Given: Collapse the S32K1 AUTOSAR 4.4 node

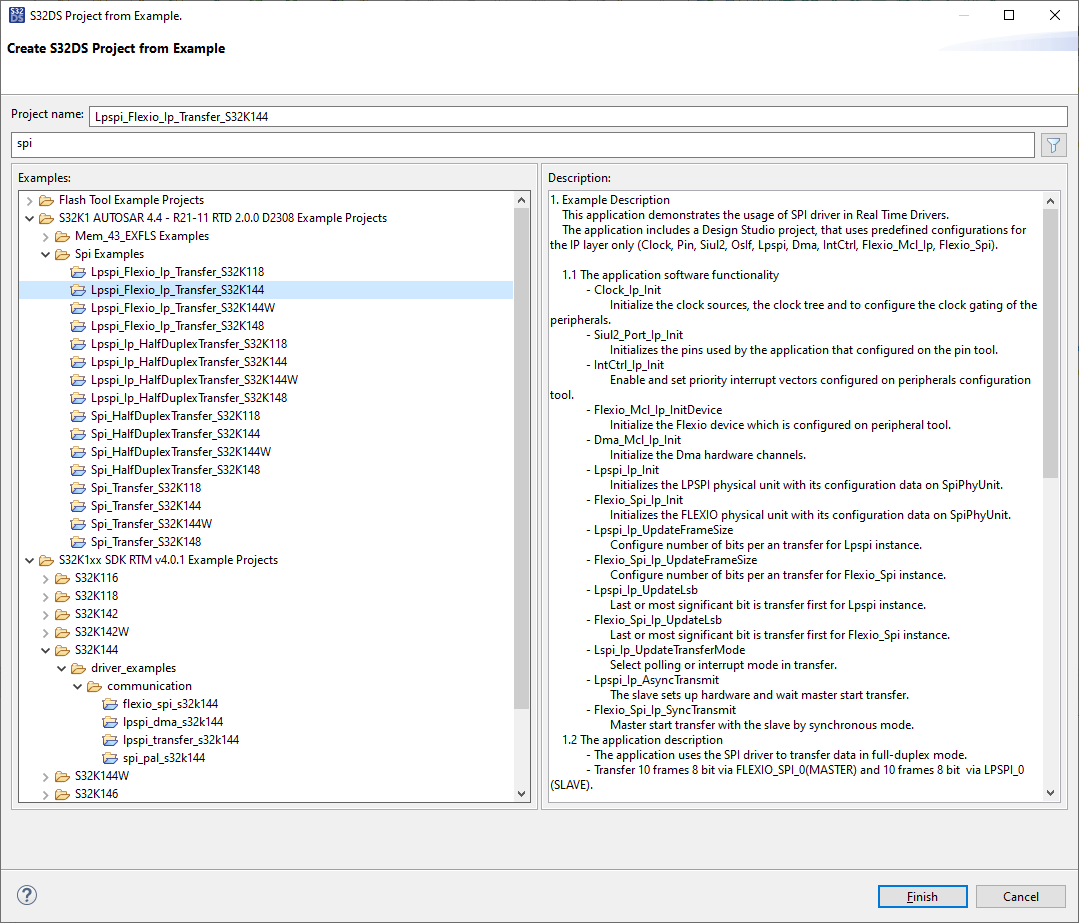Looking at the screenshot, I should point(30,217).
